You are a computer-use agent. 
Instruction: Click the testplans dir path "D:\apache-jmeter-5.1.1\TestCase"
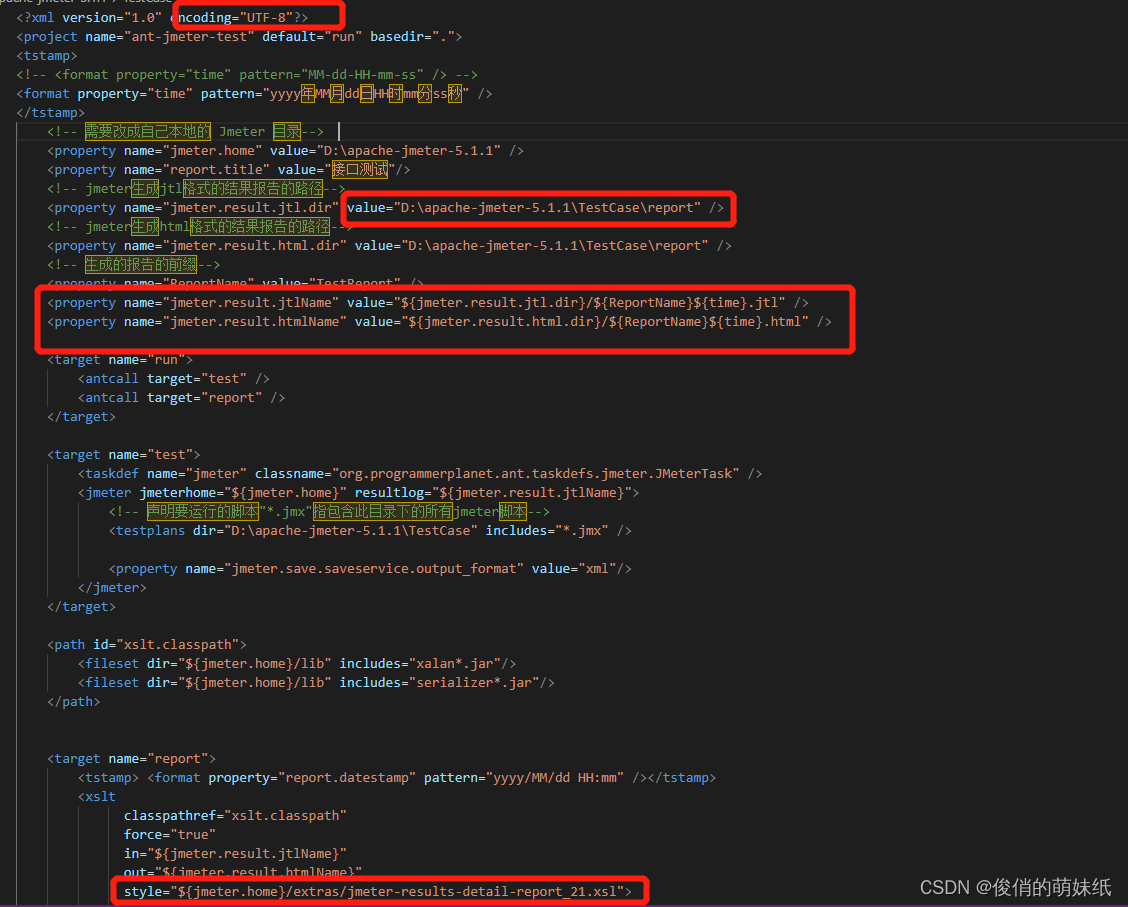click(351, 531)
